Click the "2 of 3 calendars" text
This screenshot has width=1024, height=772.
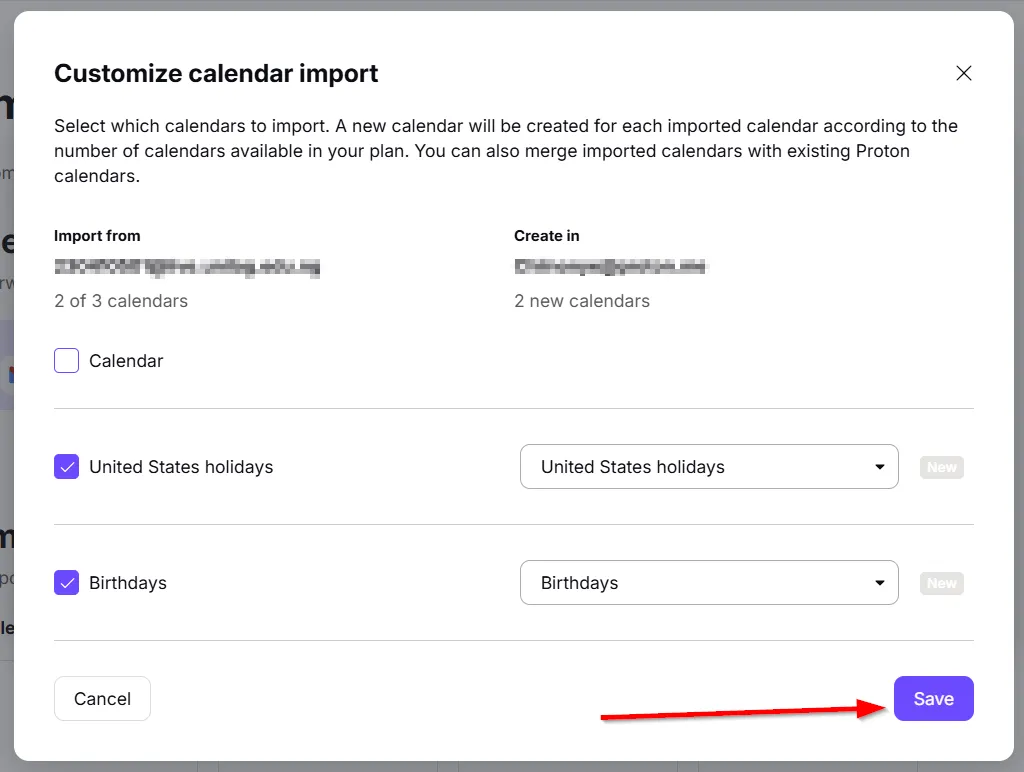121,301
